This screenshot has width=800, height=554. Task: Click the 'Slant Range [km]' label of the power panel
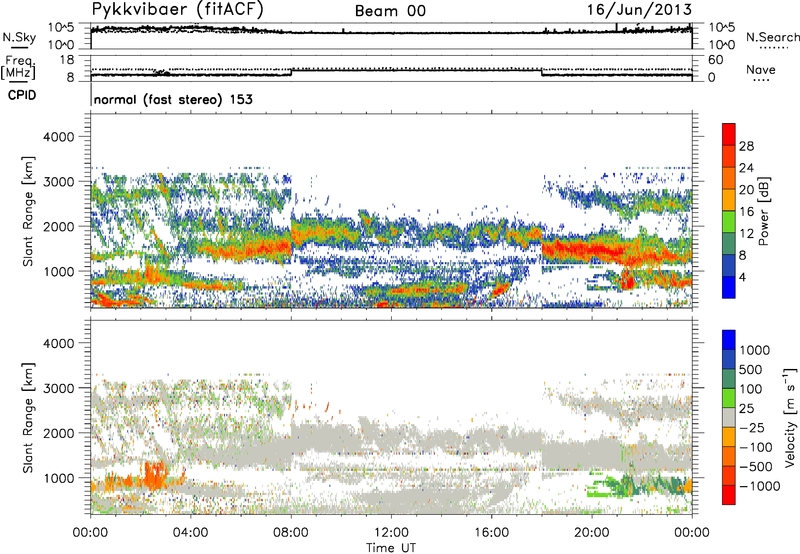coord(28,211)
